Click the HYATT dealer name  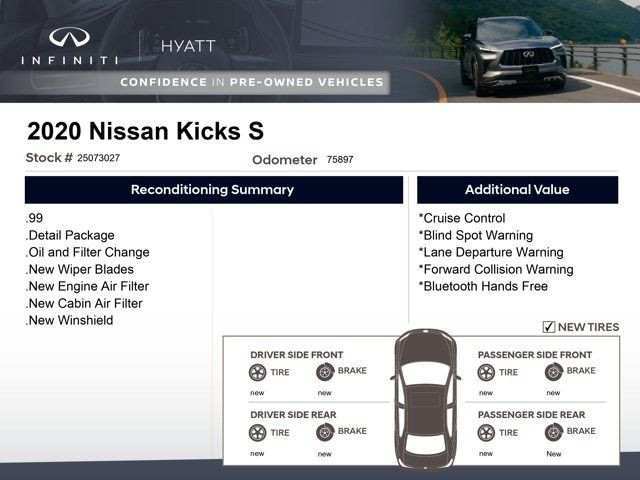coord(188,46)
